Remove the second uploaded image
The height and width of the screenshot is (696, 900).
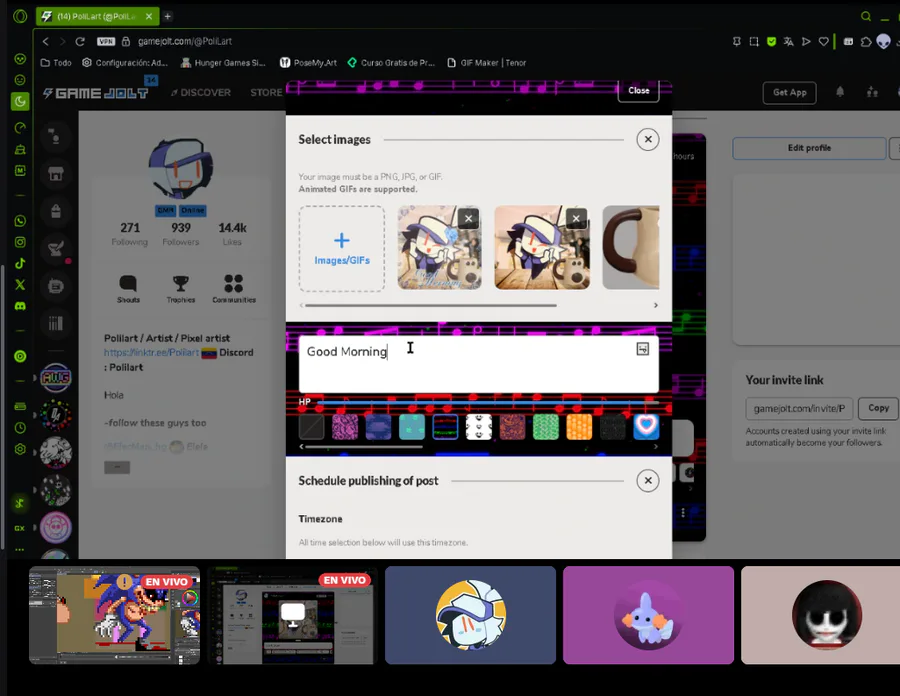click(x=576, y=219)
